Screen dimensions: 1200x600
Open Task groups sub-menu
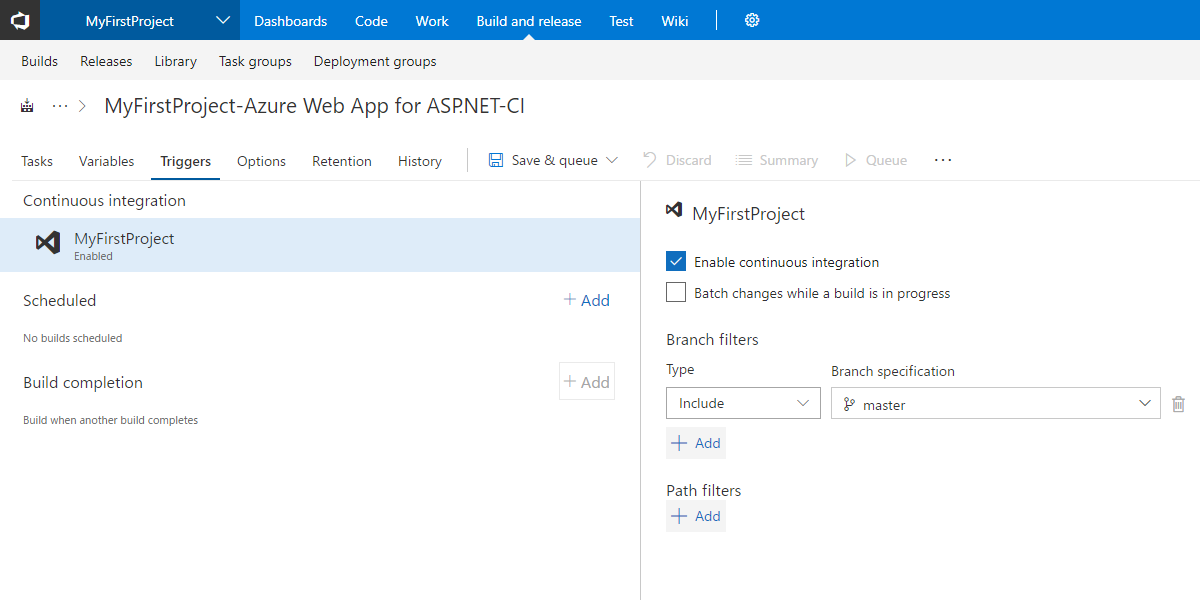[255, 61]
